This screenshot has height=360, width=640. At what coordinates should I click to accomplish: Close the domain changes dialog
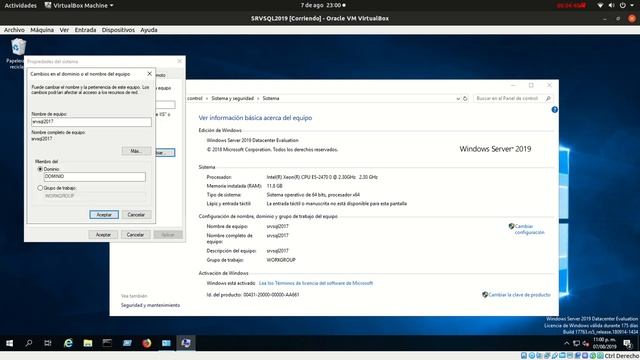[149, 74]
